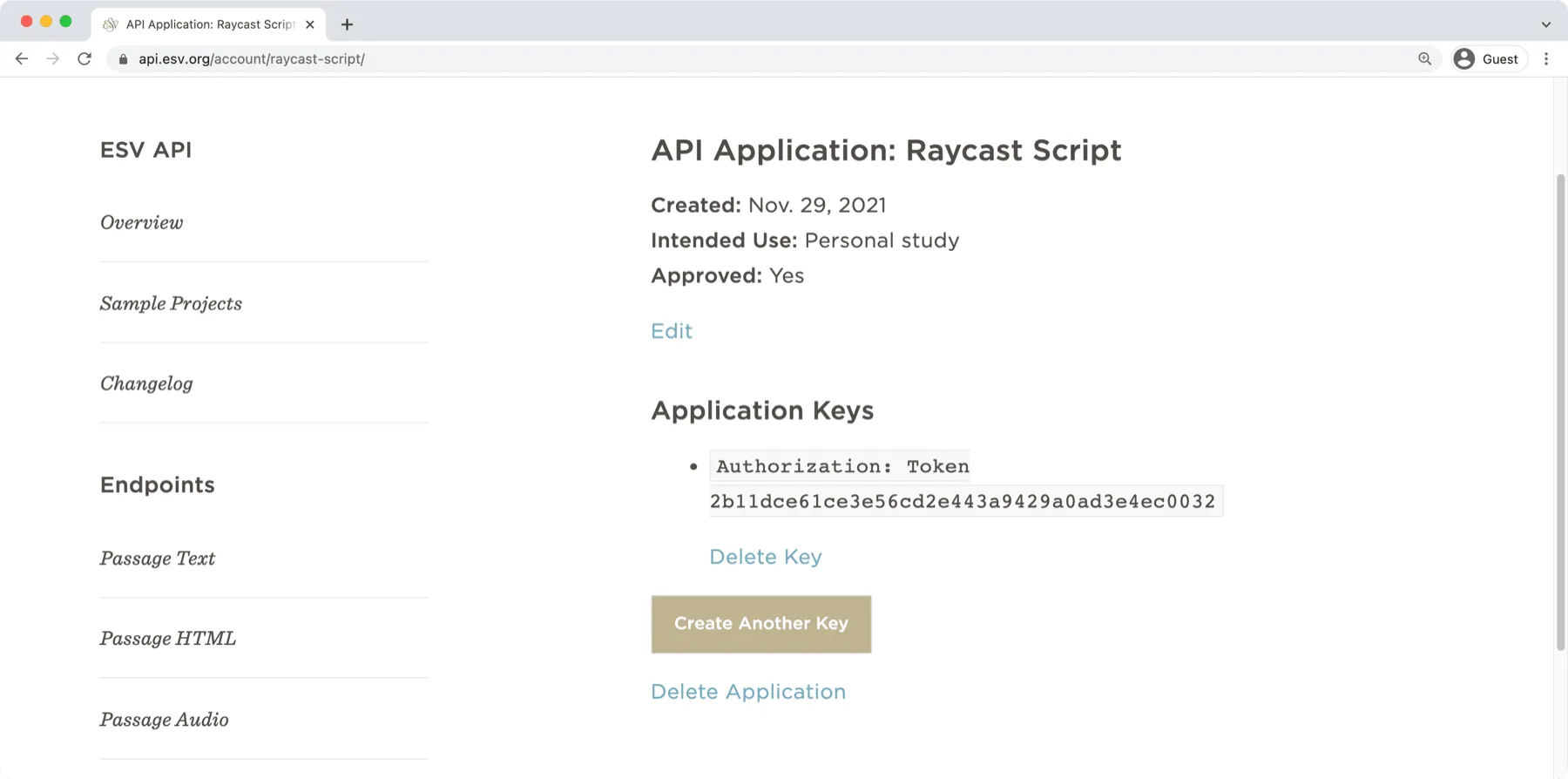
Task: Click the Authorization: Token text
Action: coord(842,466)
